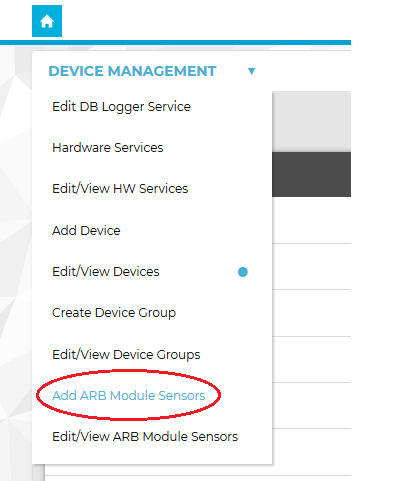402x481 pixels.
Task: Click Add ARB Module Sensors
Action: 129,396
